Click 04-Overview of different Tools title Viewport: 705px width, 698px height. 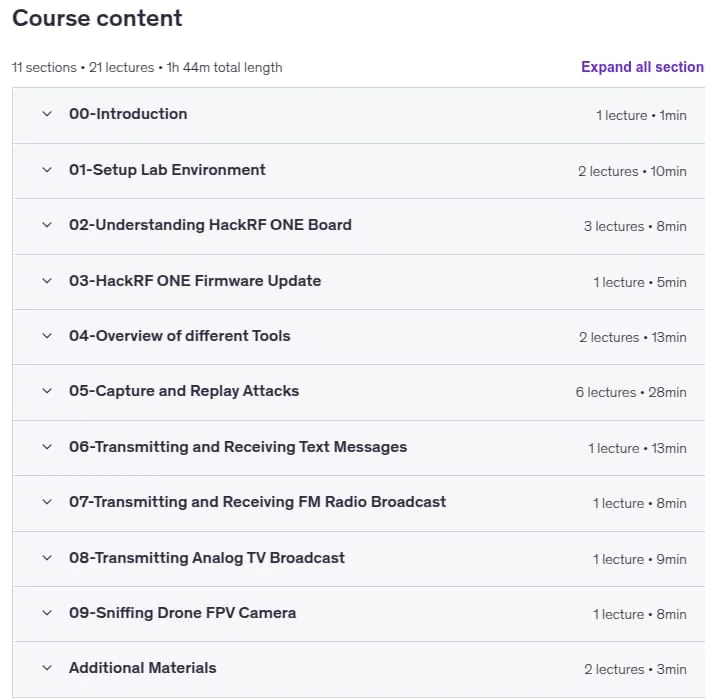pyautogui.click(x=179, y=336)
